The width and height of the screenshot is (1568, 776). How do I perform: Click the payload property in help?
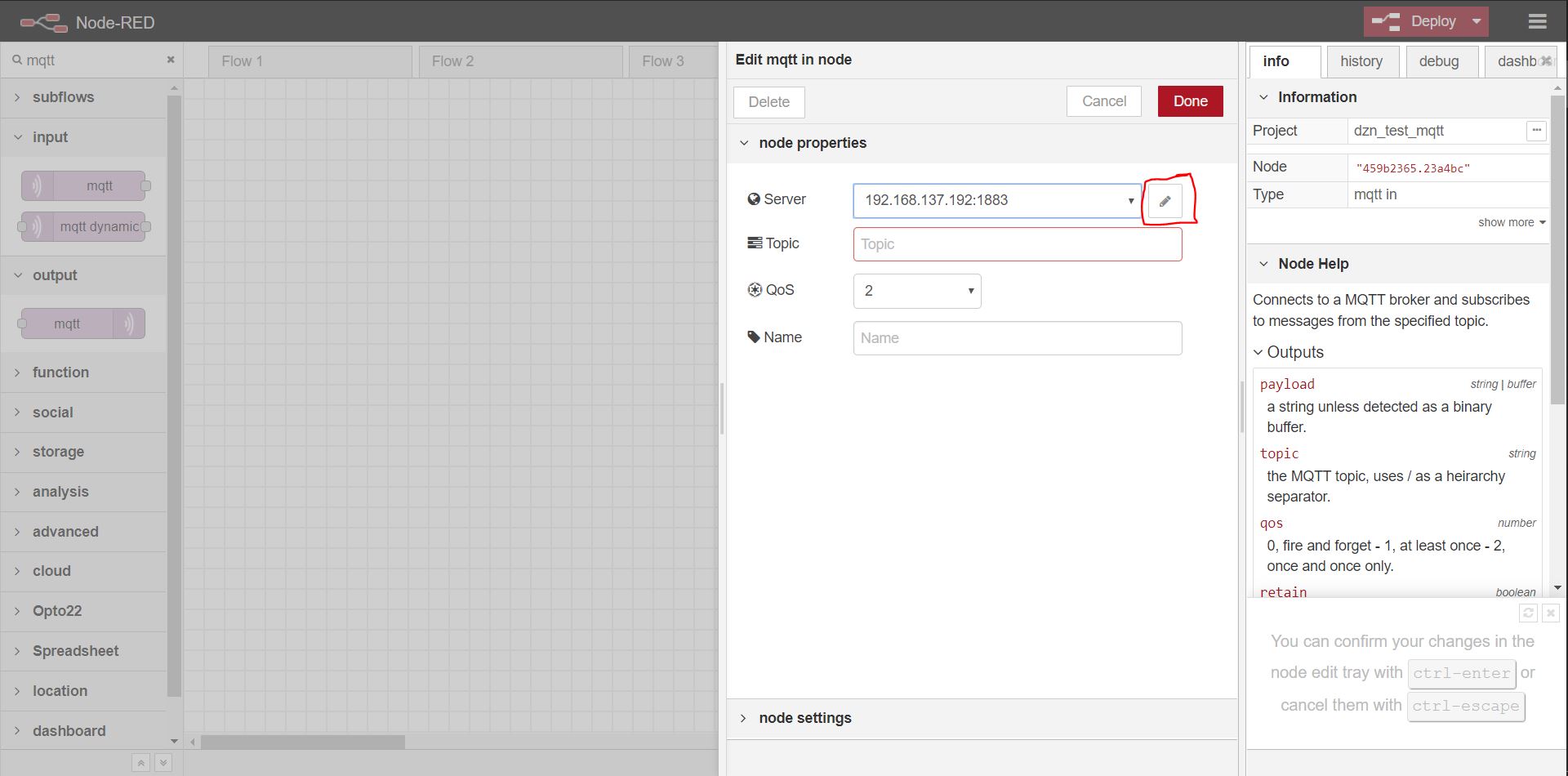point(1287,385)
